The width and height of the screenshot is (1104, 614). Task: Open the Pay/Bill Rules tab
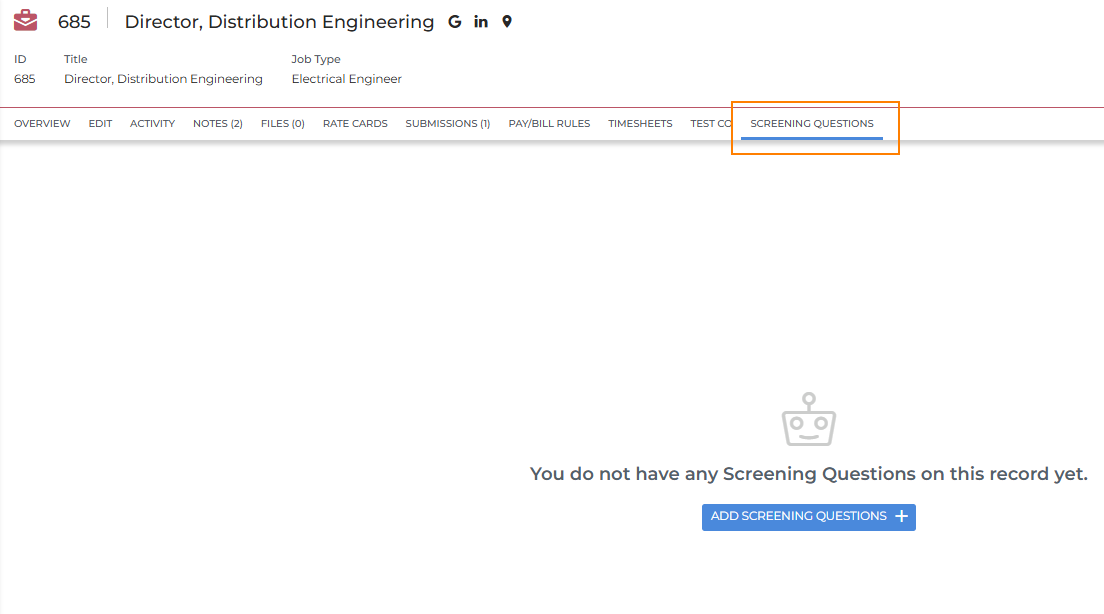(549, 123)
